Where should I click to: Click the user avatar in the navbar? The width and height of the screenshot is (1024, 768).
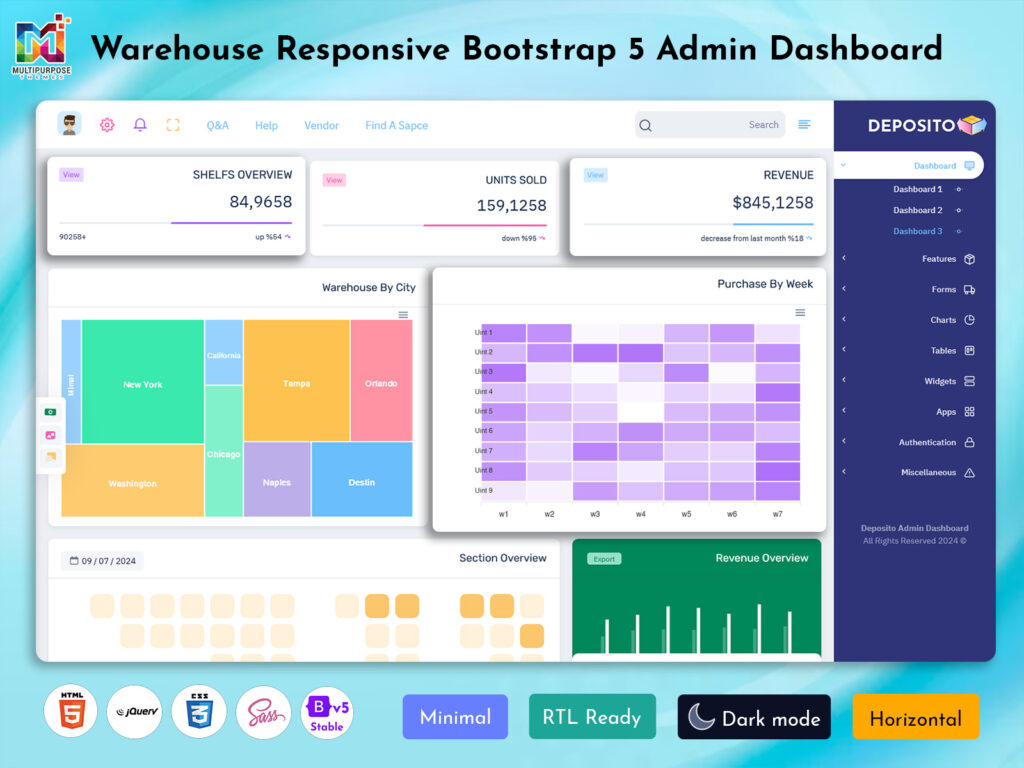point(68,124)
